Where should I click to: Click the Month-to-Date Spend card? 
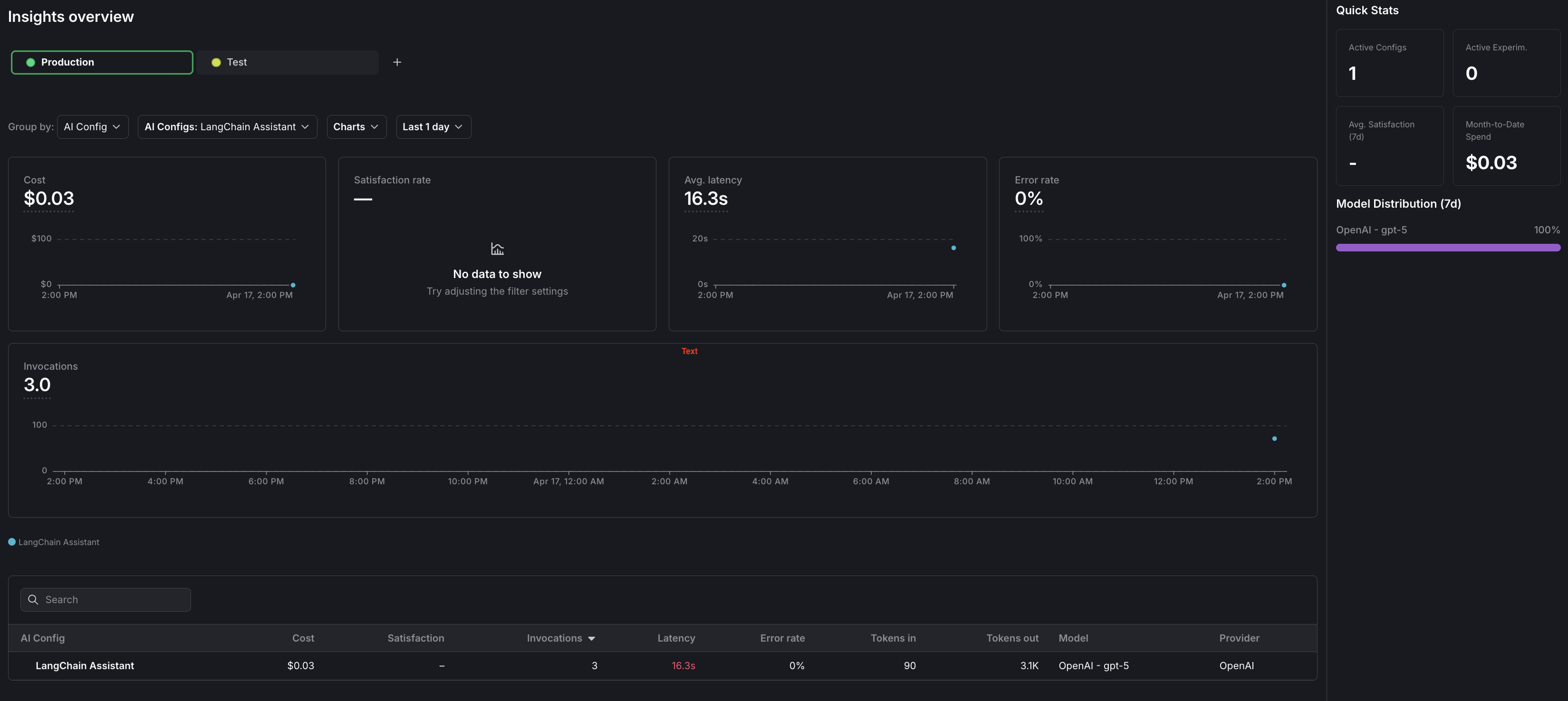[1506, 145]
